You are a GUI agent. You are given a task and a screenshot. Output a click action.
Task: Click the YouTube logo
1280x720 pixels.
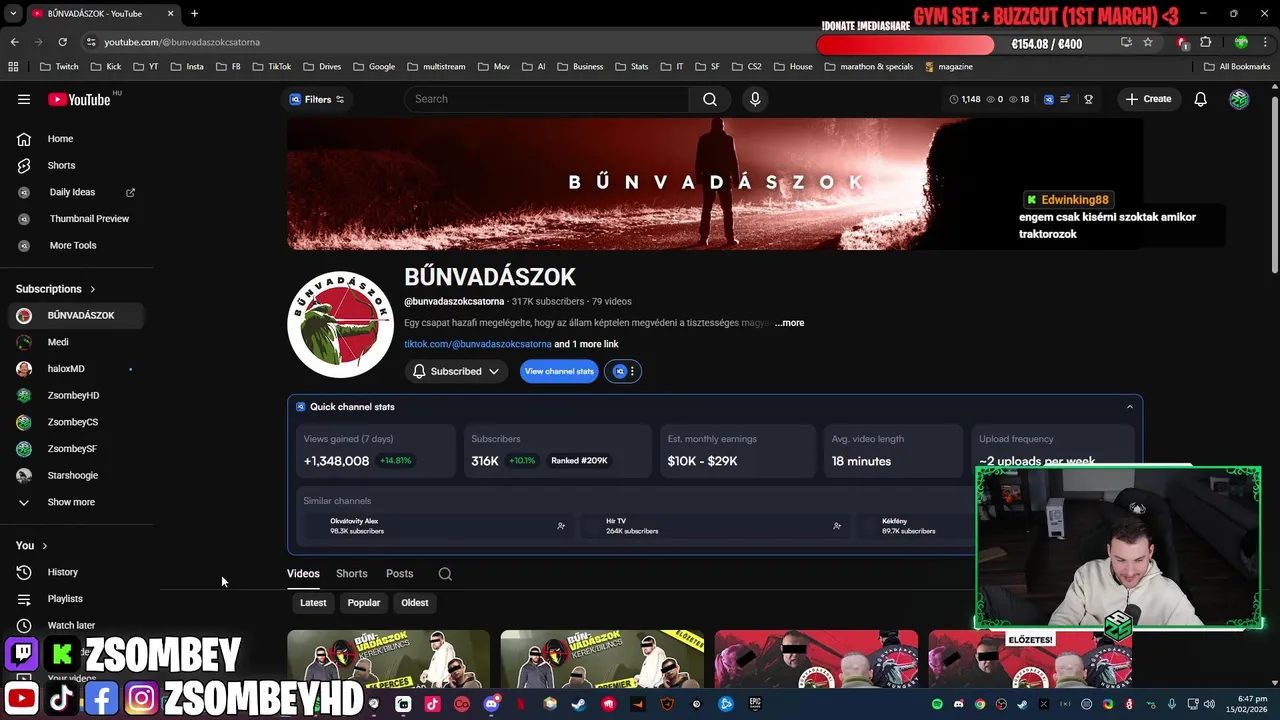(79, 99)
